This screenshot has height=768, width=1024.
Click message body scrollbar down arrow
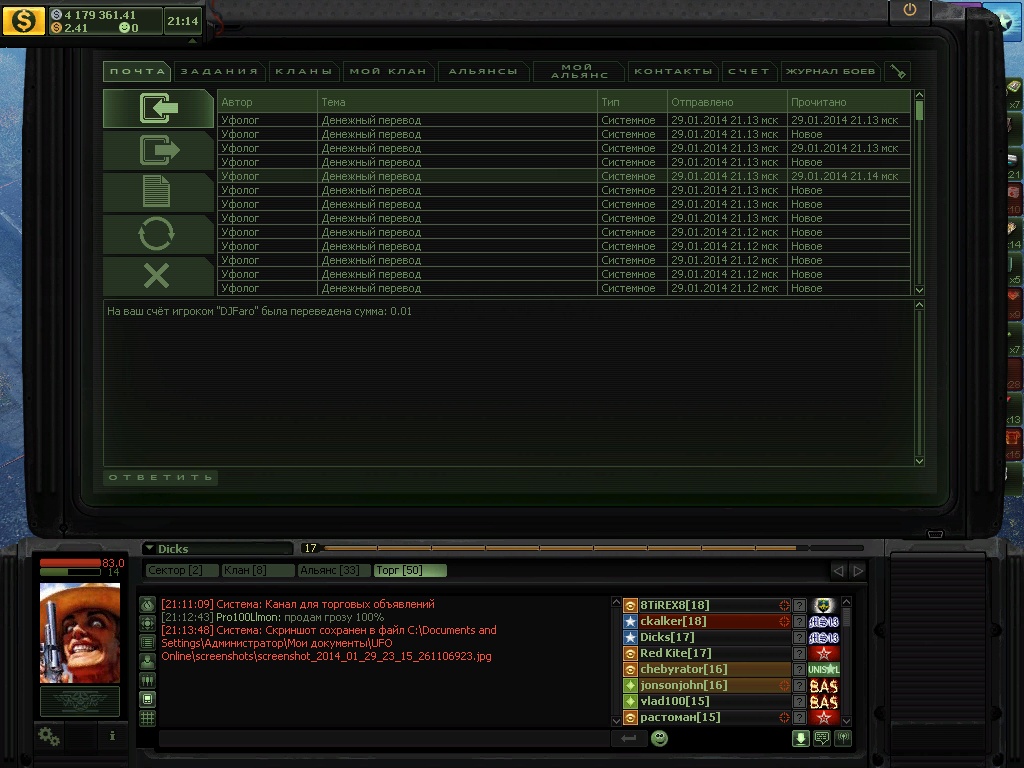(920, 461)
